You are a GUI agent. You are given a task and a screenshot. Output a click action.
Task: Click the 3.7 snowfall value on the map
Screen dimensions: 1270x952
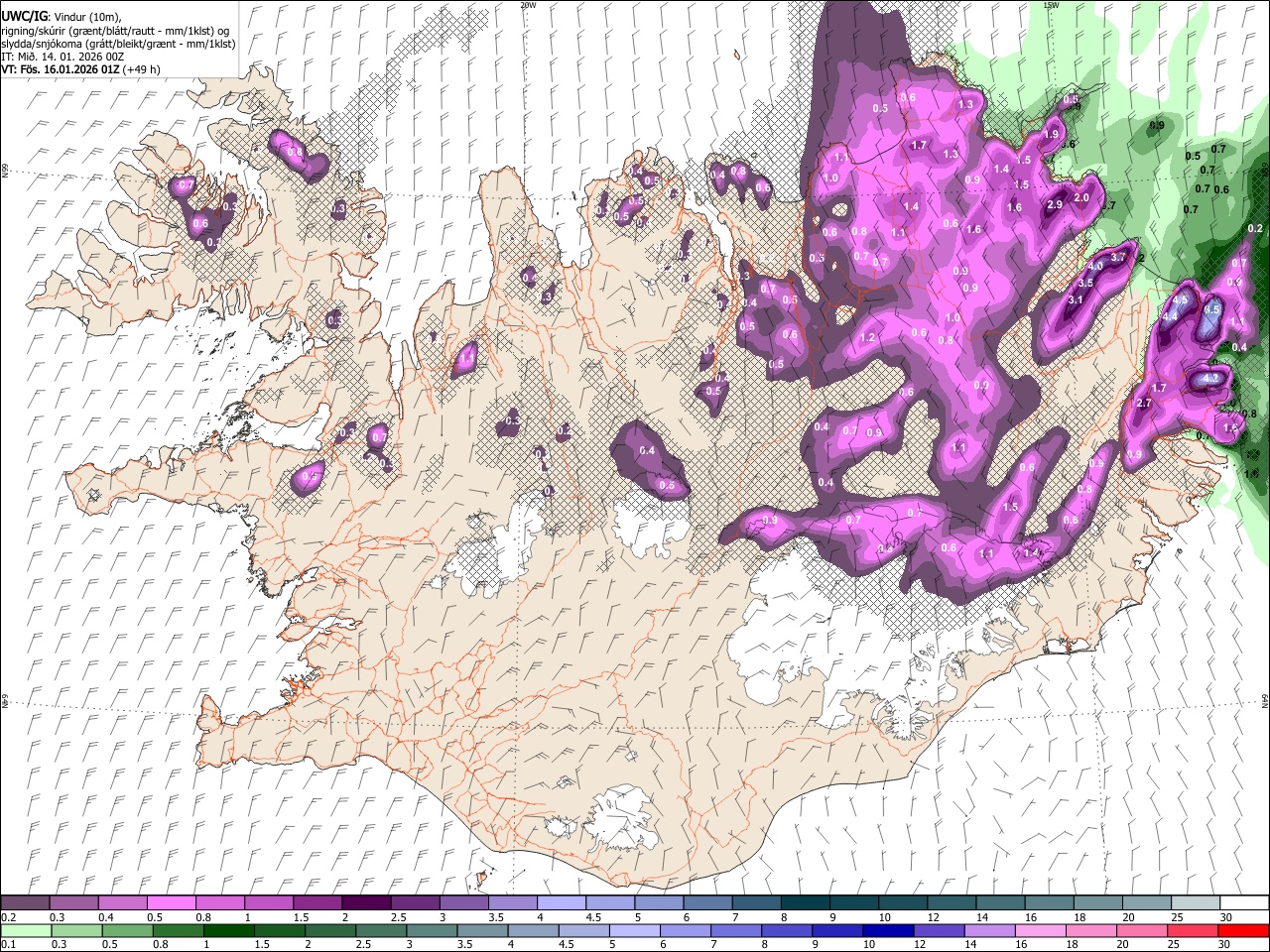(x=1118, y=257)
